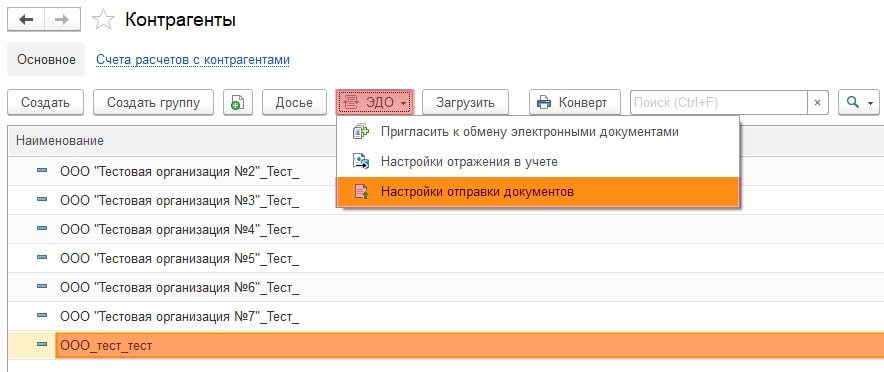Click inside the Поиск (Ctrl+F) field
Image resolution: width=884 pixels, height=372 pixels.
pos(719,103)
